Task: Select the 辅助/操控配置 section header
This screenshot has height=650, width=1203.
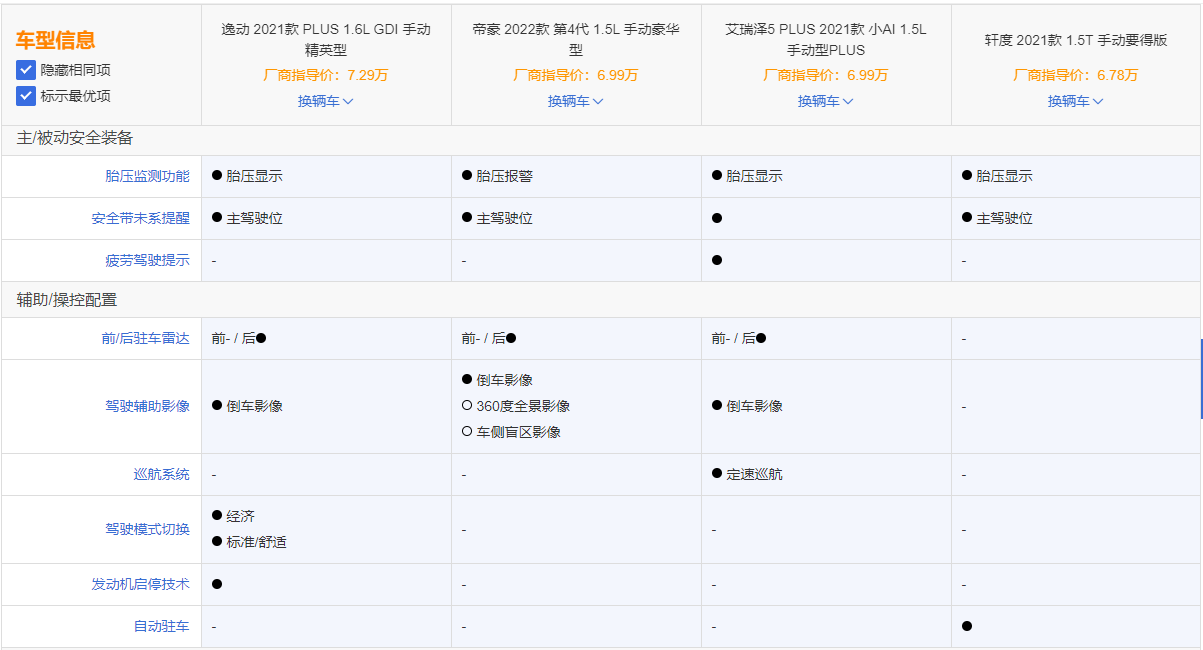Action: (67, 300)
